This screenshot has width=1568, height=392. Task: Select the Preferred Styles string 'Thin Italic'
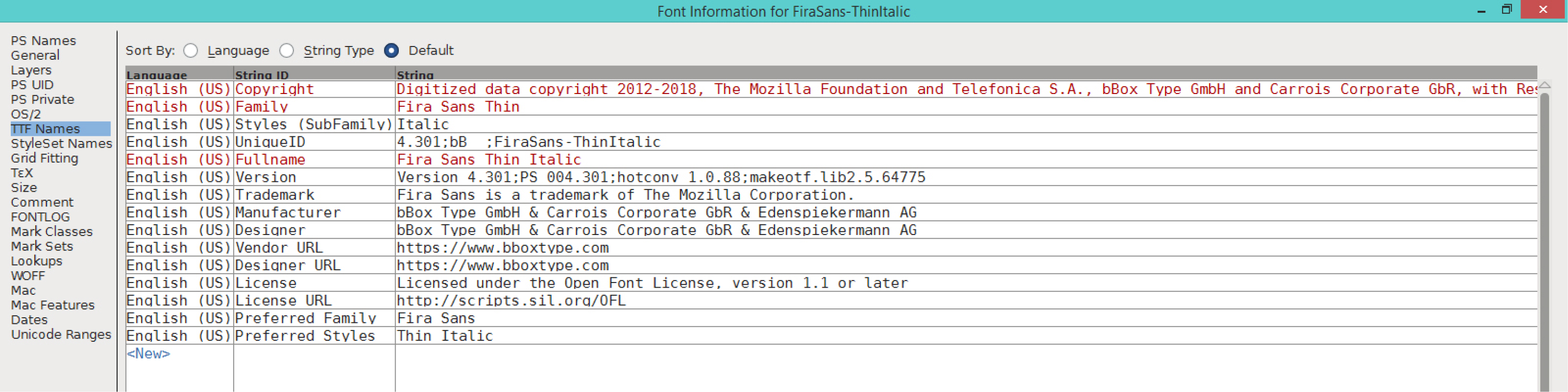(444, 337)
